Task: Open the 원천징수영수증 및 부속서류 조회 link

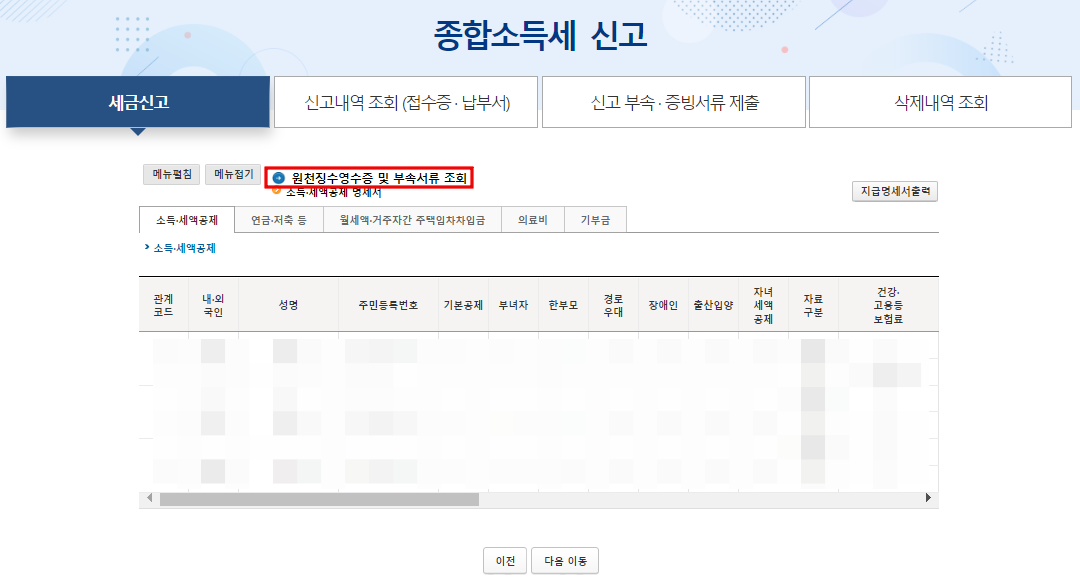Action: point(380,177)
